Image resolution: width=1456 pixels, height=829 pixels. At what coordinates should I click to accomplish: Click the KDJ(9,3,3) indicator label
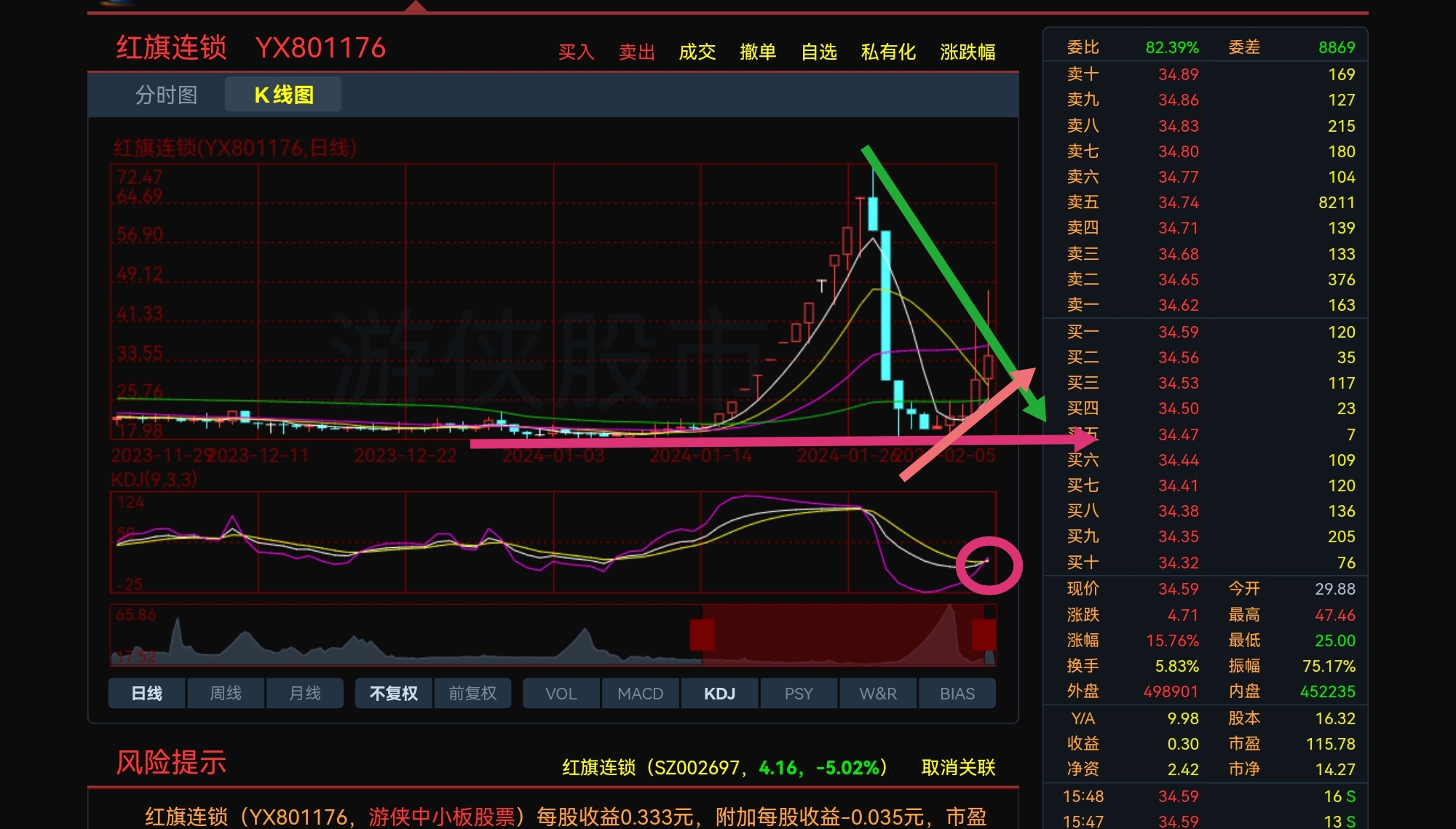point(154,480)
